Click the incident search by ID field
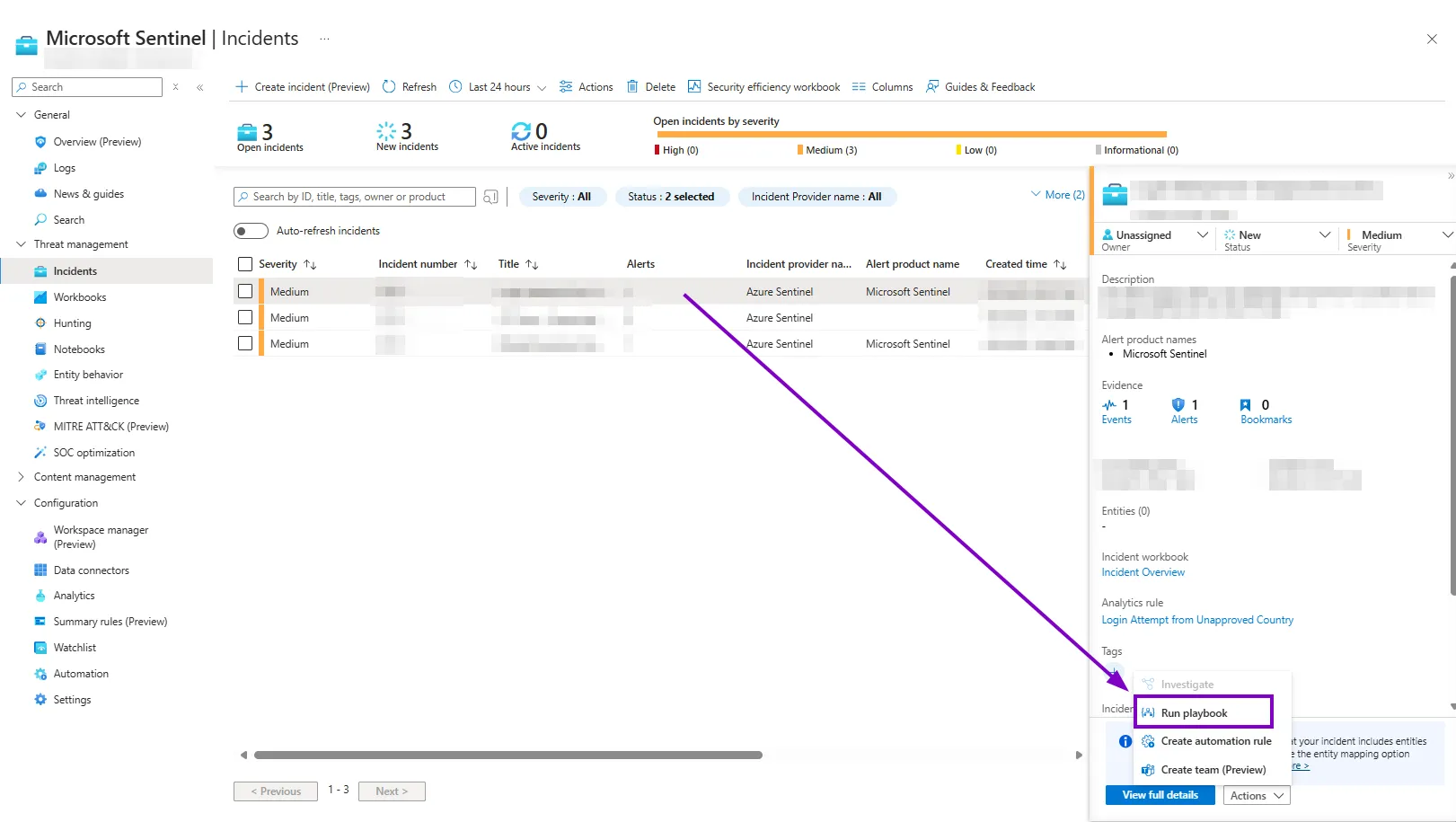 tap(355, 197)
